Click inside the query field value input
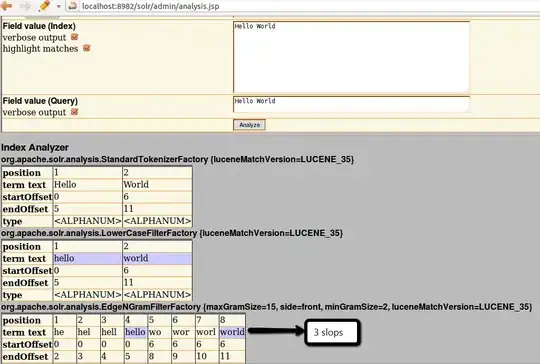 [x=351, y=104]
